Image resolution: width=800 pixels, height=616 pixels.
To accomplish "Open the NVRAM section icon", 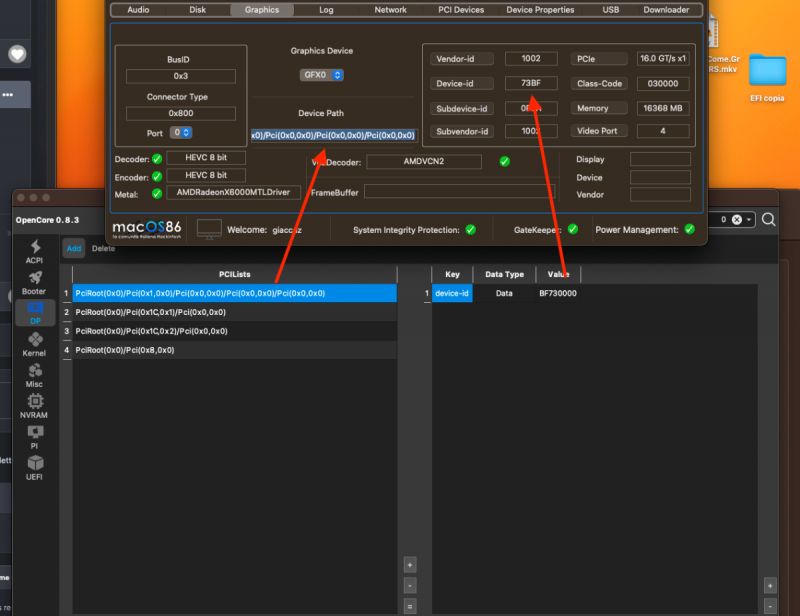I will 35,401.
